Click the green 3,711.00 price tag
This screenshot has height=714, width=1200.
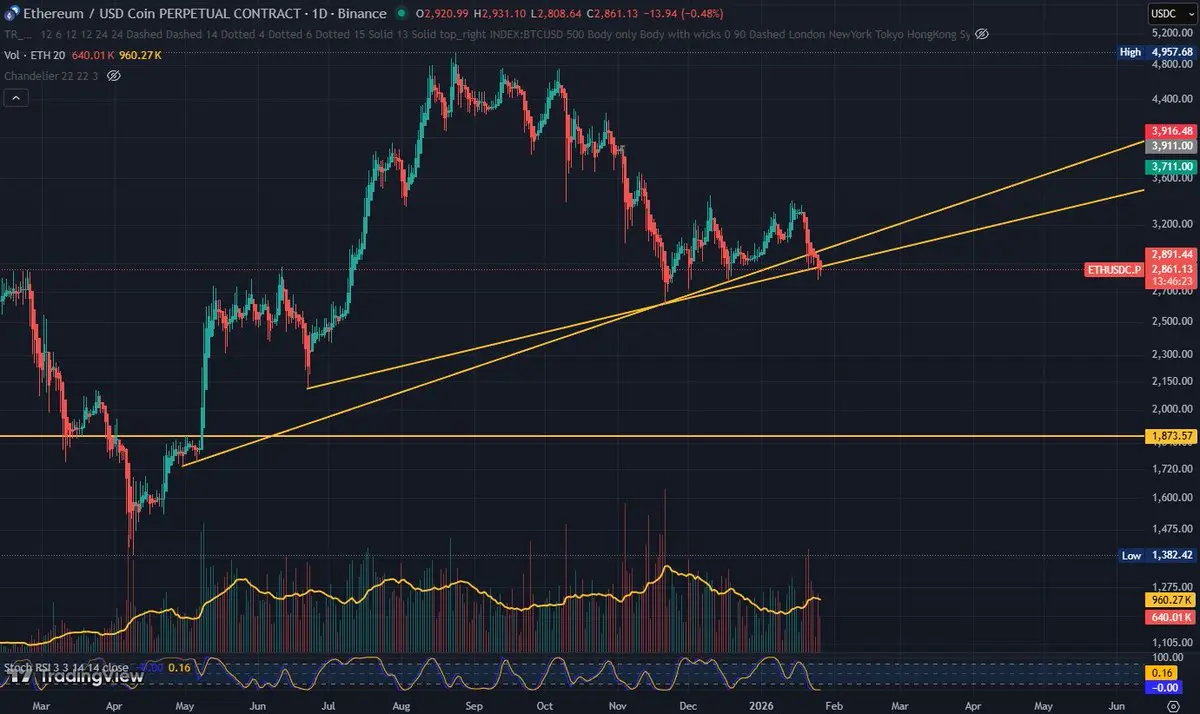click(x=1170, y=166)
